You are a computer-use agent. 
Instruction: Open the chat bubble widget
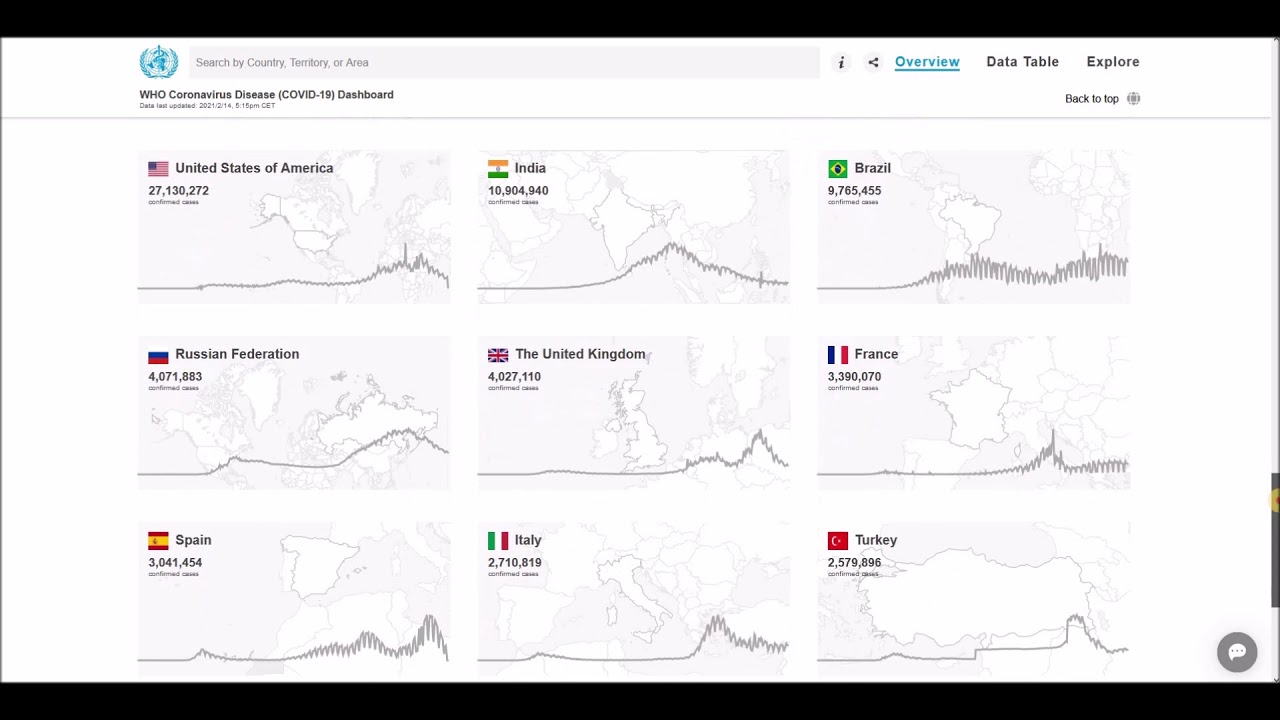pos(1237,652)
